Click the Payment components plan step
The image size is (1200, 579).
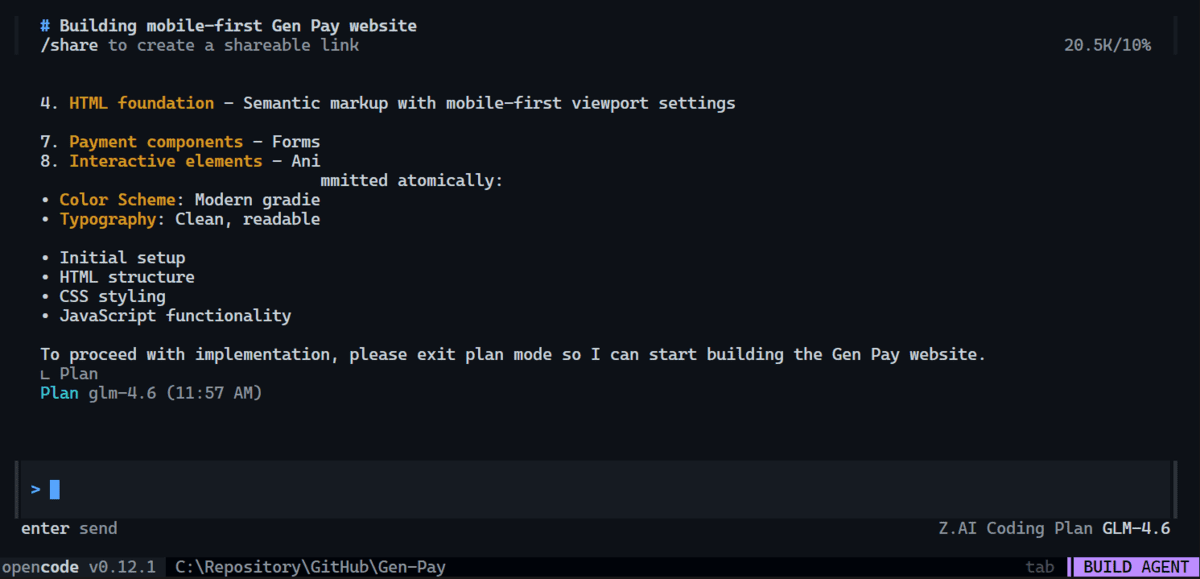click(155, 141)
